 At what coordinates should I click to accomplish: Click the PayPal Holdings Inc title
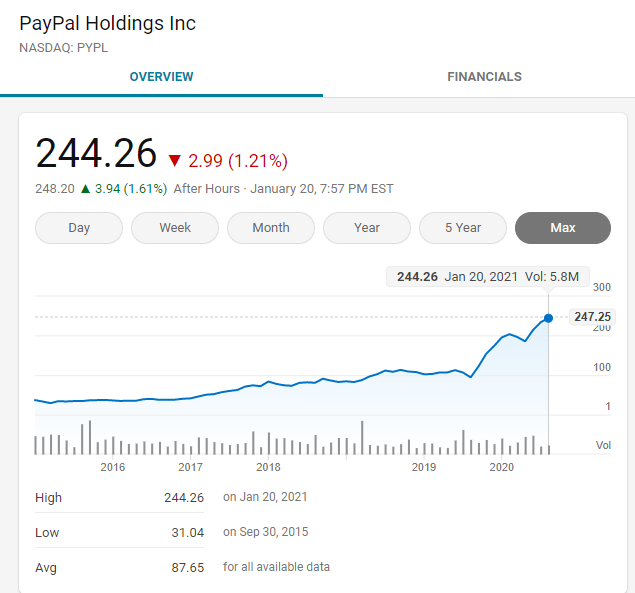tap(108, 23)
